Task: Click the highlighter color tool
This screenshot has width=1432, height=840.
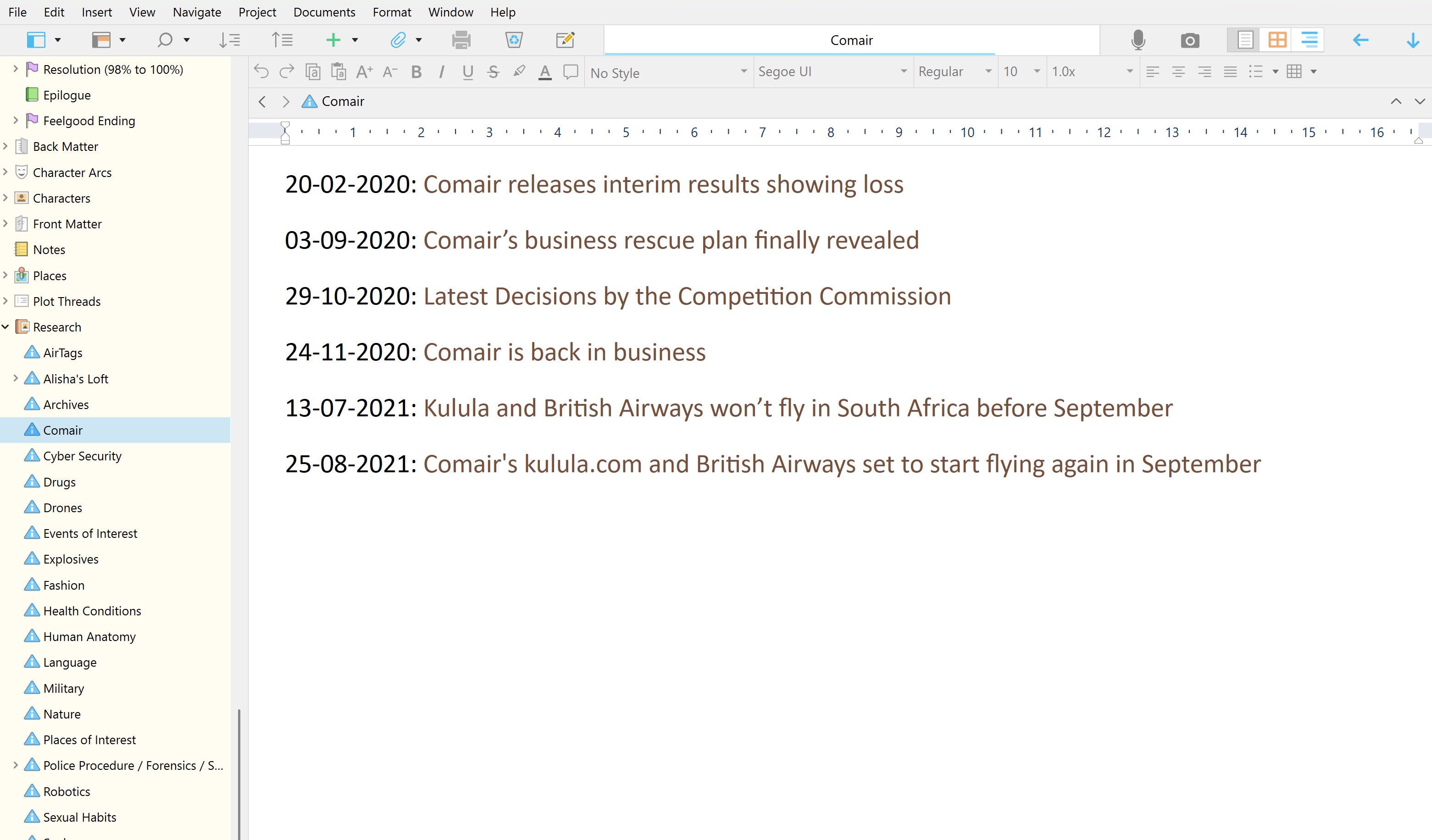Action: (x=519, y=72)
